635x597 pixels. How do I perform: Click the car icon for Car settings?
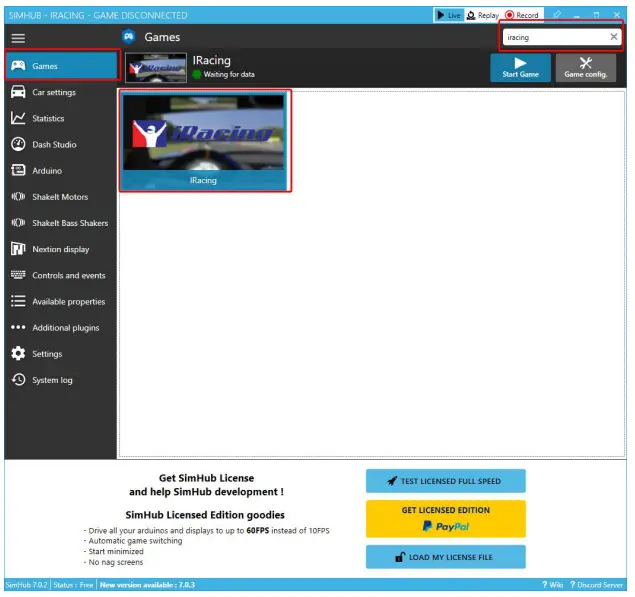(x=18, y=92)
